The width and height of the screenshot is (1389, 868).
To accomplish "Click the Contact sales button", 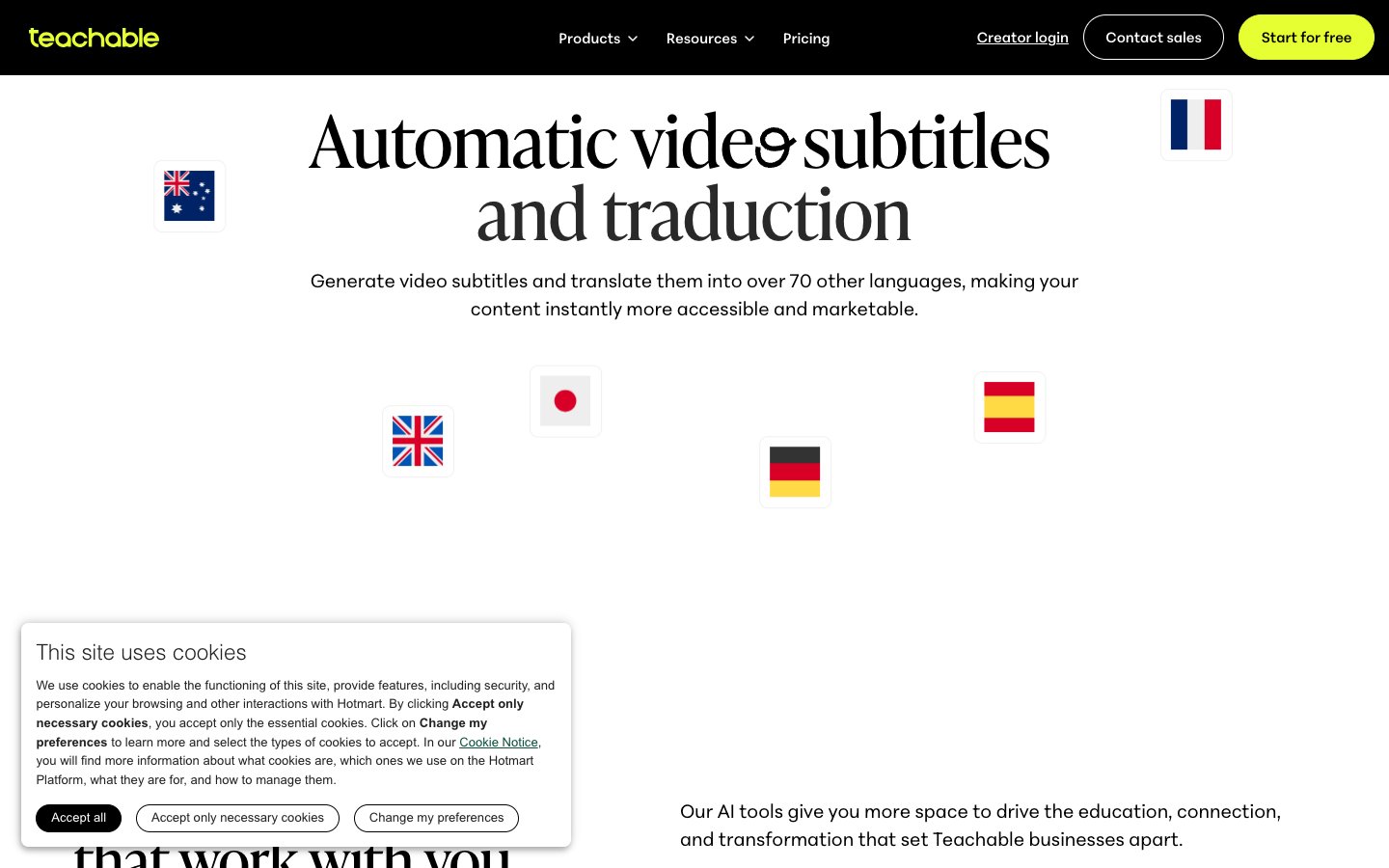I will (1153, 38).
